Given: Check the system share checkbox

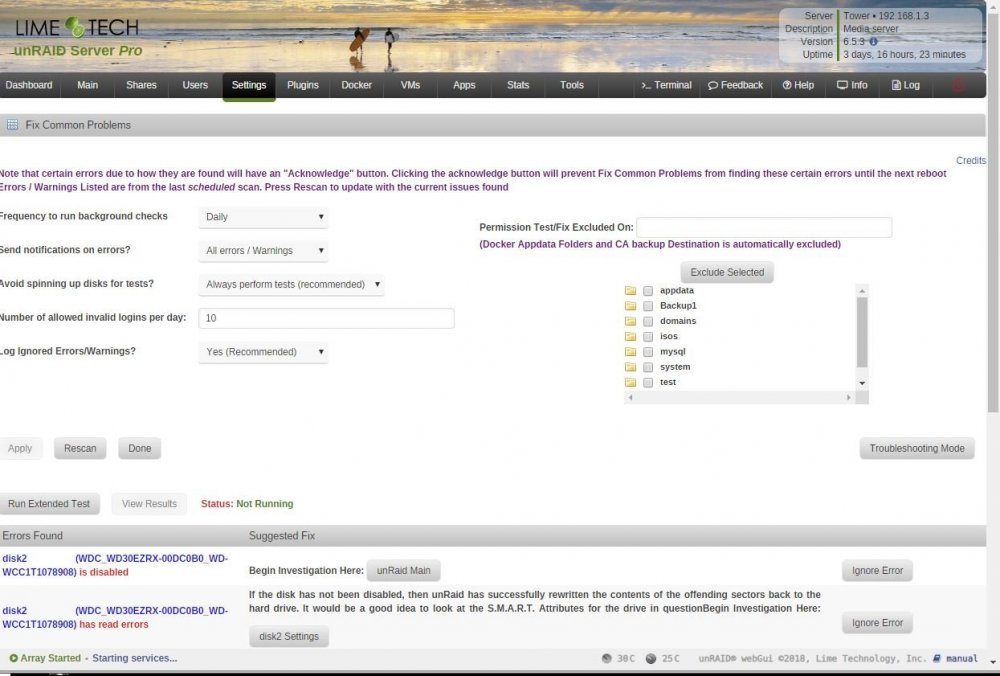Looking at the screenshot, I should [x=648, y=367].
